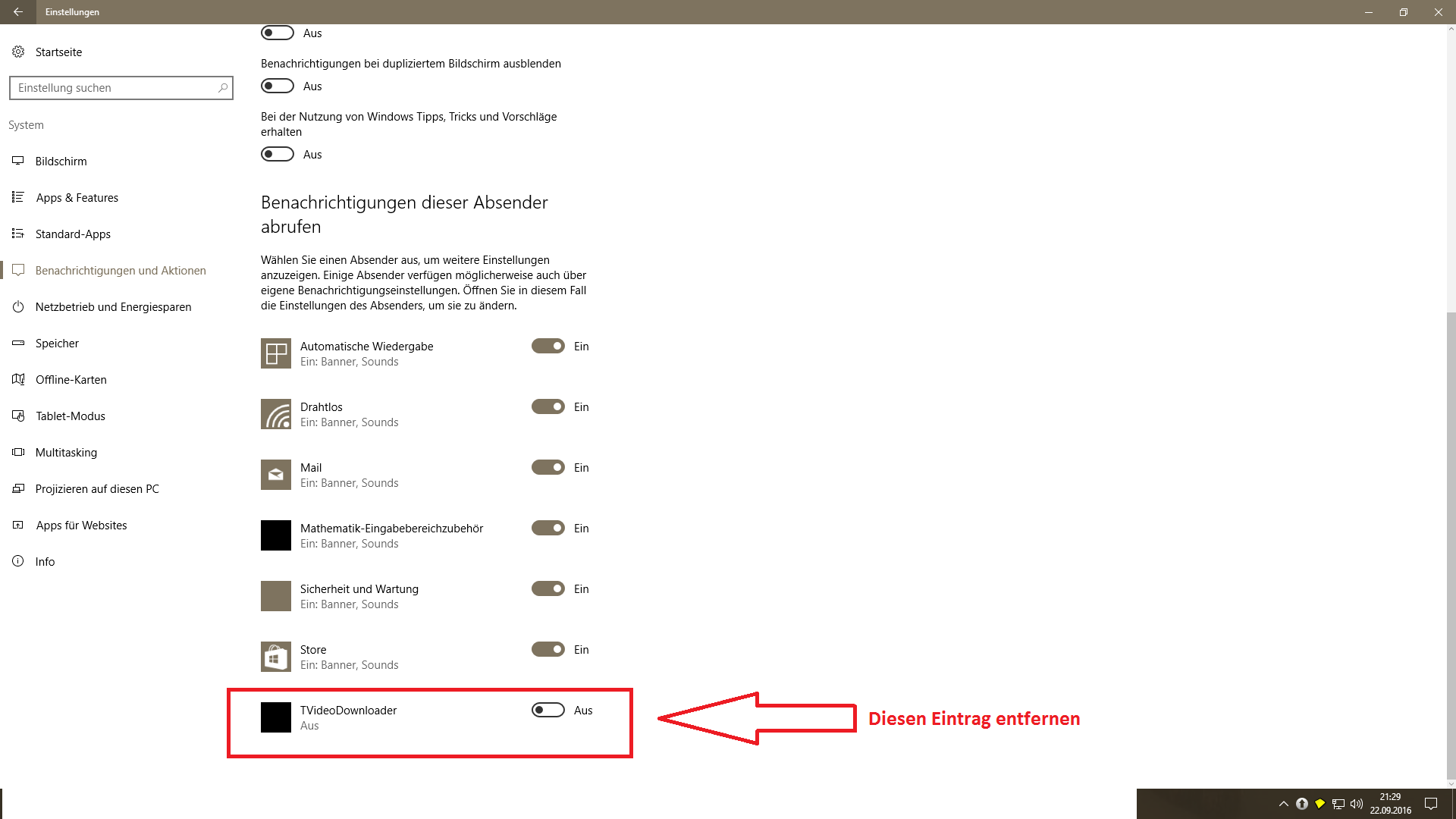This screenshot has height=819, width=1456.
Task: Go to Netzbetrieb und Energiesparen section
Action: 113,307
